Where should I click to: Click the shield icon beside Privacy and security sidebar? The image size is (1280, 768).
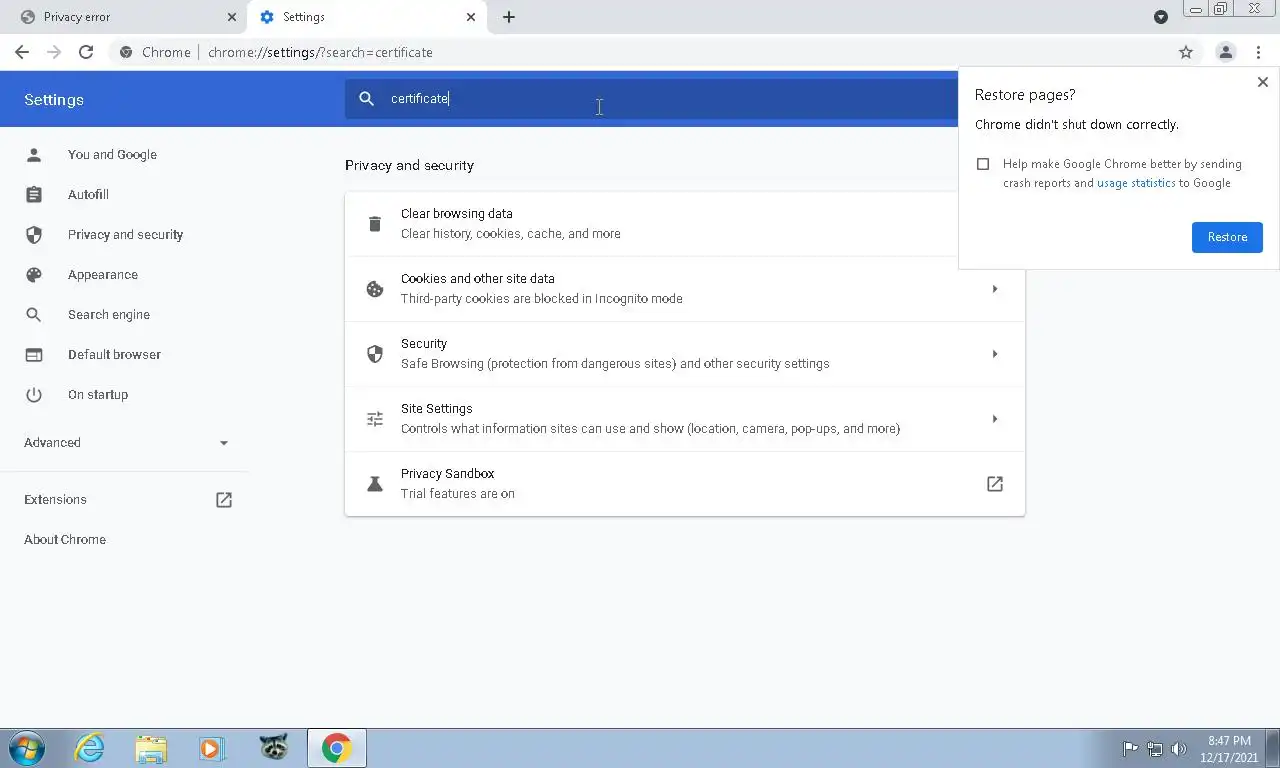point(34,234)
